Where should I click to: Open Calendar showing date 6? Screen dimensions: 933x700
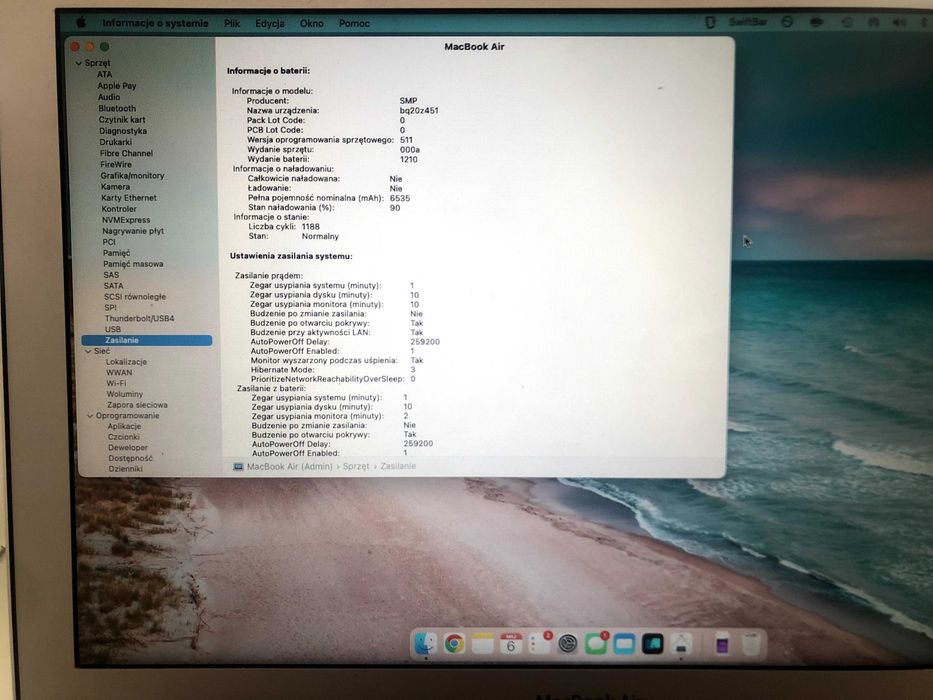(511, 644)
